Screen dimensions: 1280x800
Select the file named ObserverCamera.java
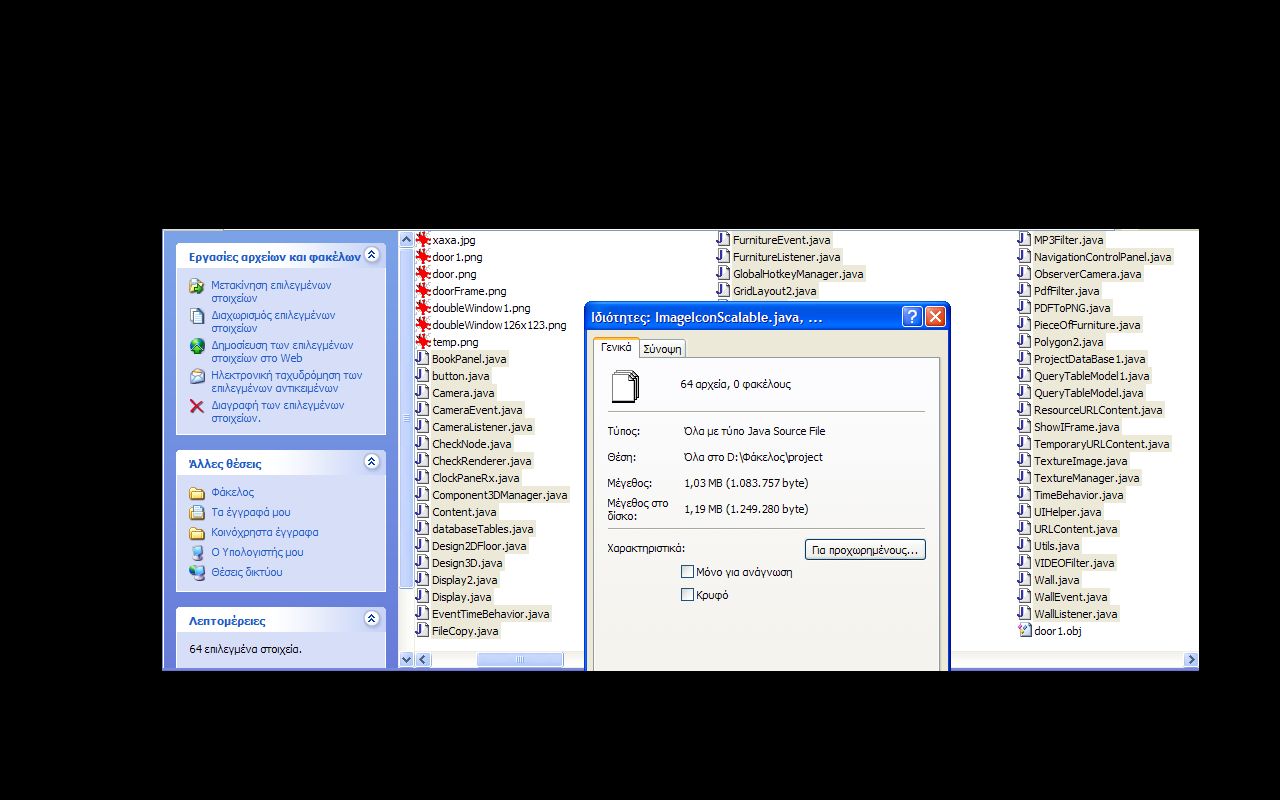click(1087, 274)
